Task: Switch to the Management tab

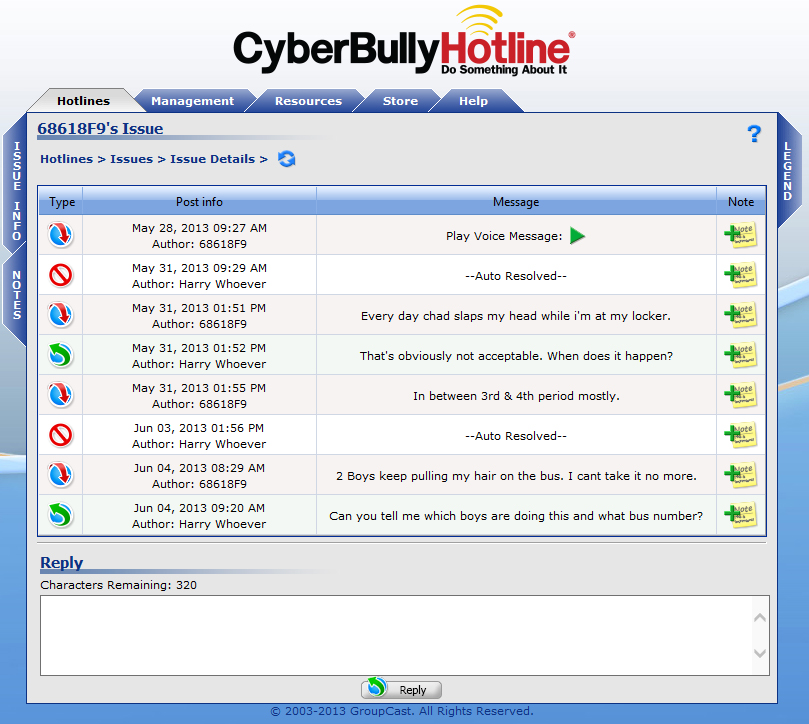Action: [x=192, y=101]
